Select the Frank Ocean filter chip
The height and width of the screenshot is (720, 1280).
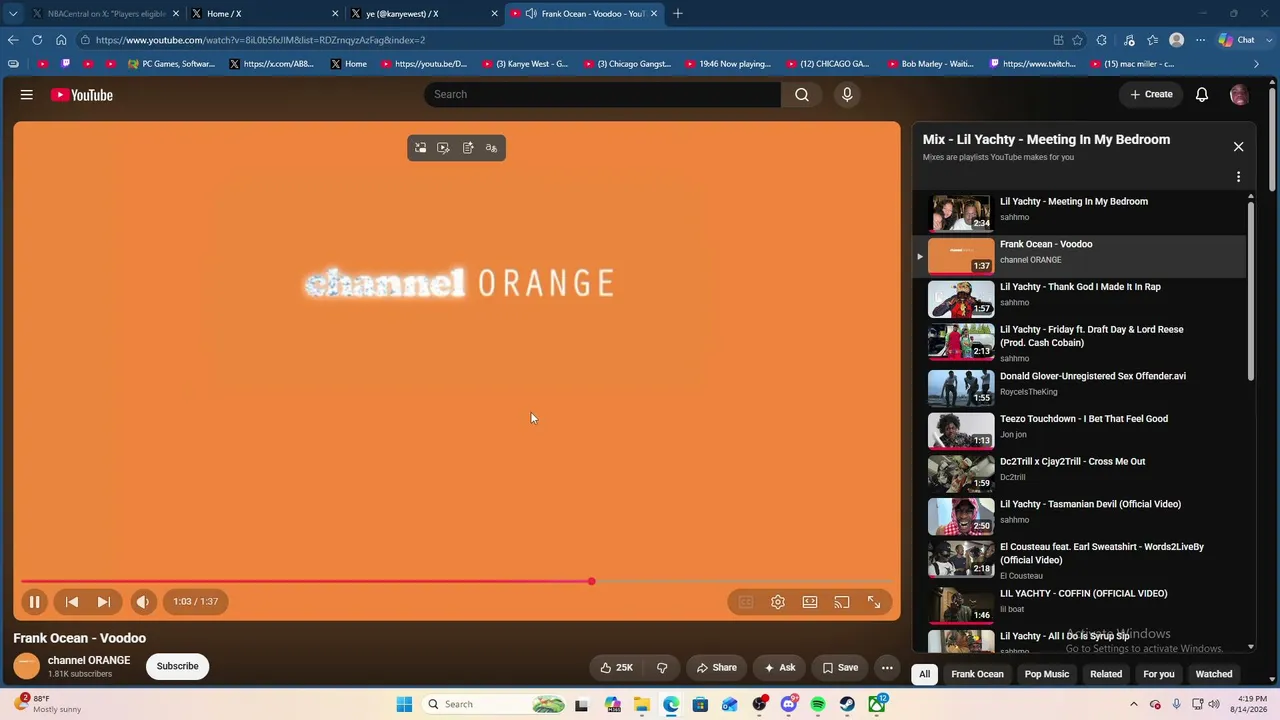point(977,674)
